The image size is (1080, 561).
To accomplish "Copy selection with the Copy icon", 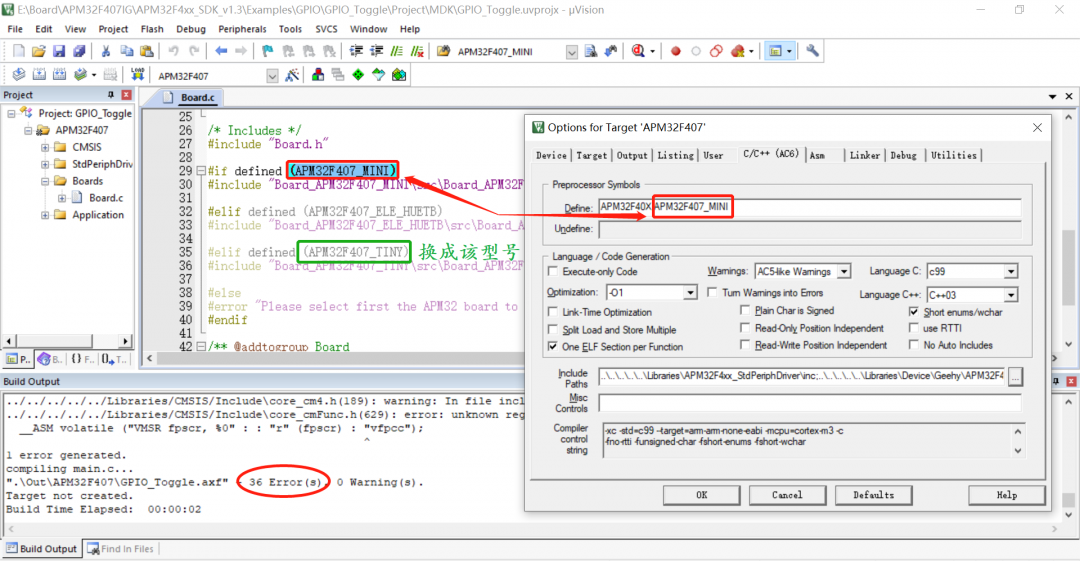I will tap(127, 51).
